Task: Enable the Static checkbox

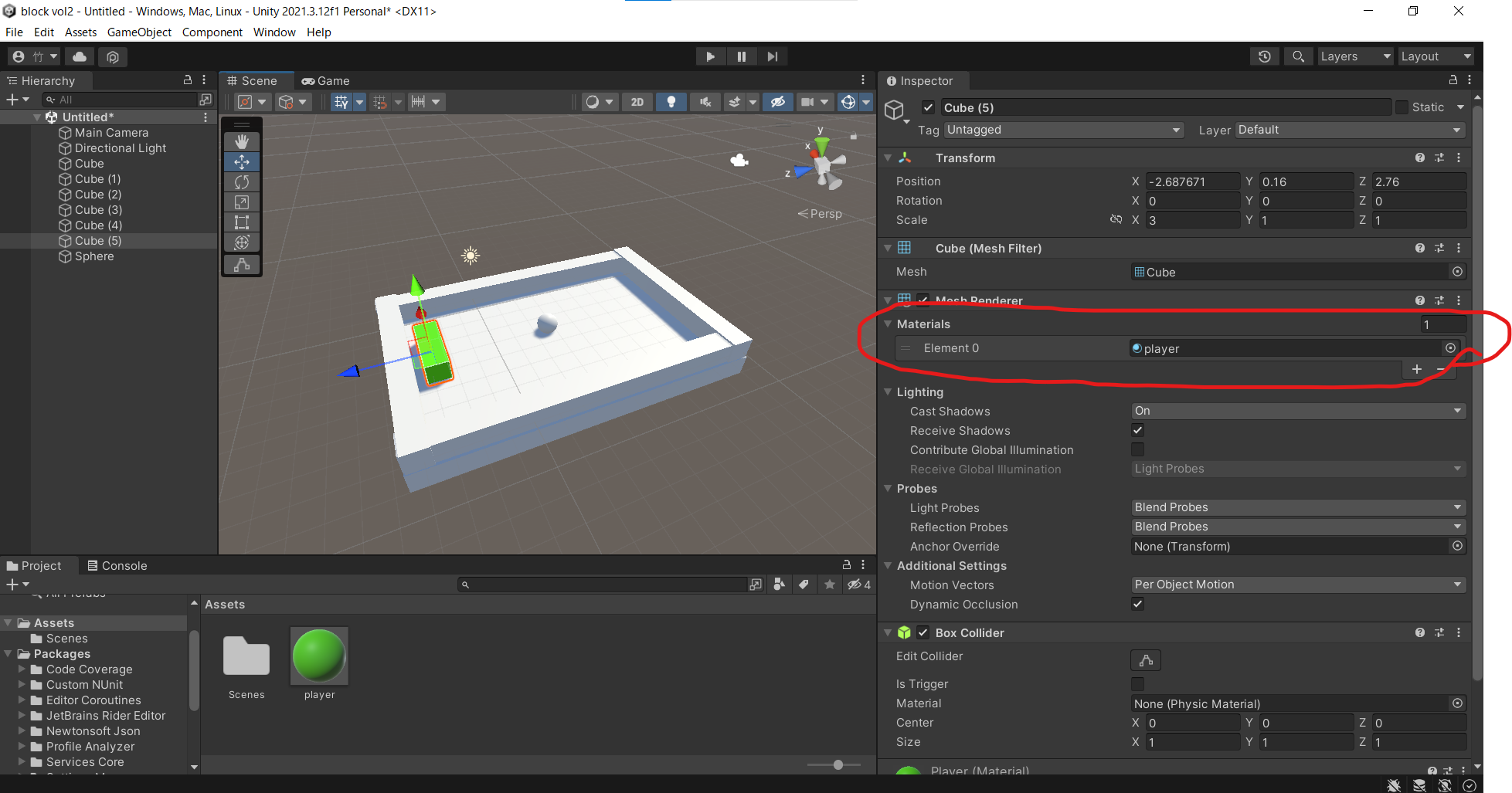Action: (x=1402, y=107)
